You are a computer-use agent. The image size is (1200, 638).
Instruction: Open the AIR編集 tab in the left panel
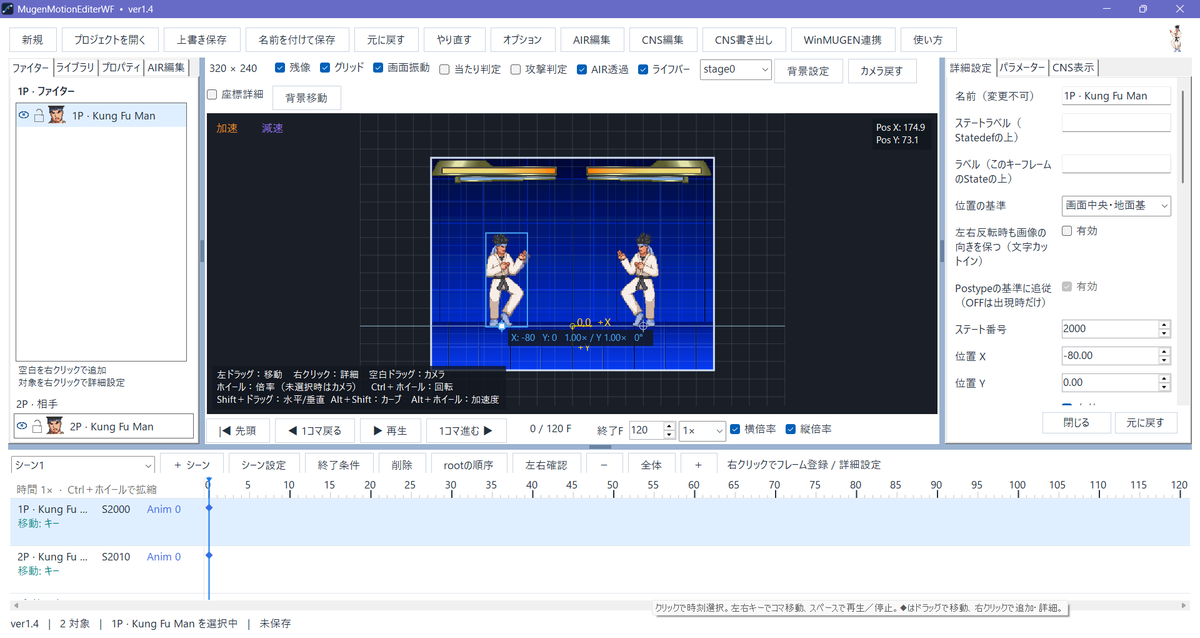click(166, 68)
